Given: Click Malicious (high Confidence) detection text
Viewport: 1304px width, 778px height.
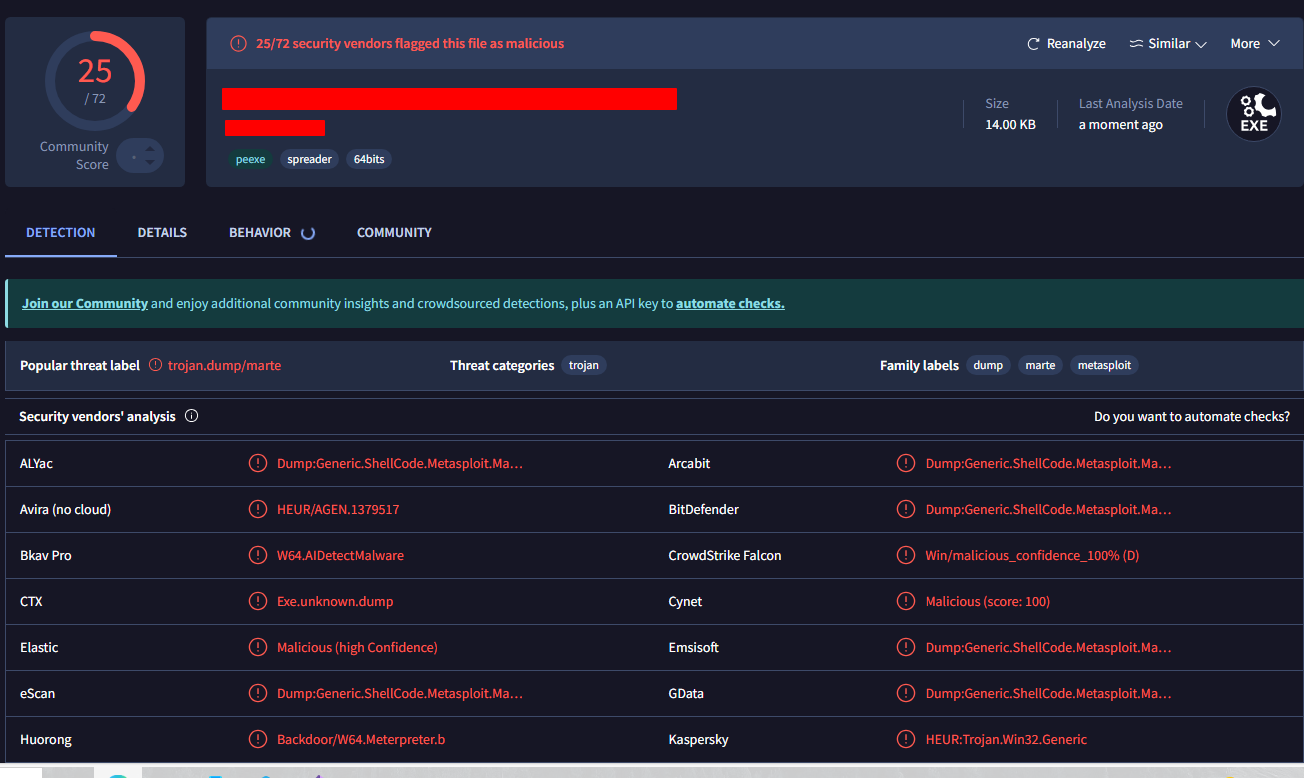Looking at the screenshot, I should click(x=357, y=647).
